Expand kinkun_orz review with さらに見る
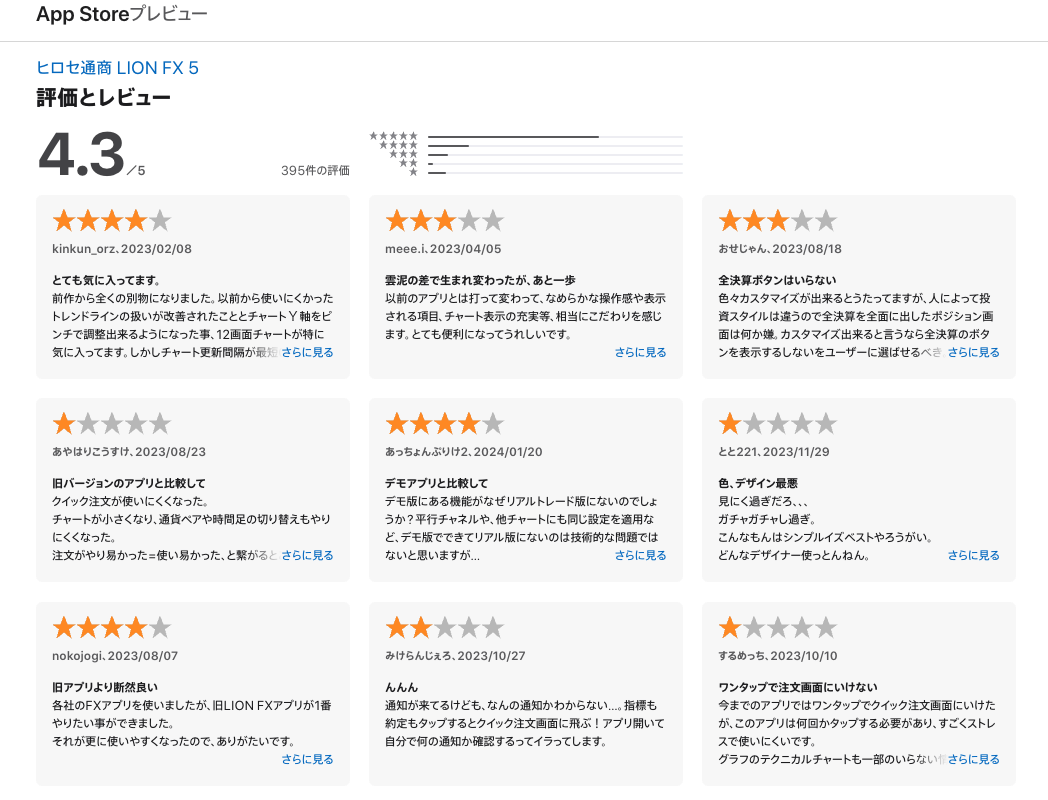Viewport: 1048px width, 800px height. pyautogui.click(x=307, y=352)
